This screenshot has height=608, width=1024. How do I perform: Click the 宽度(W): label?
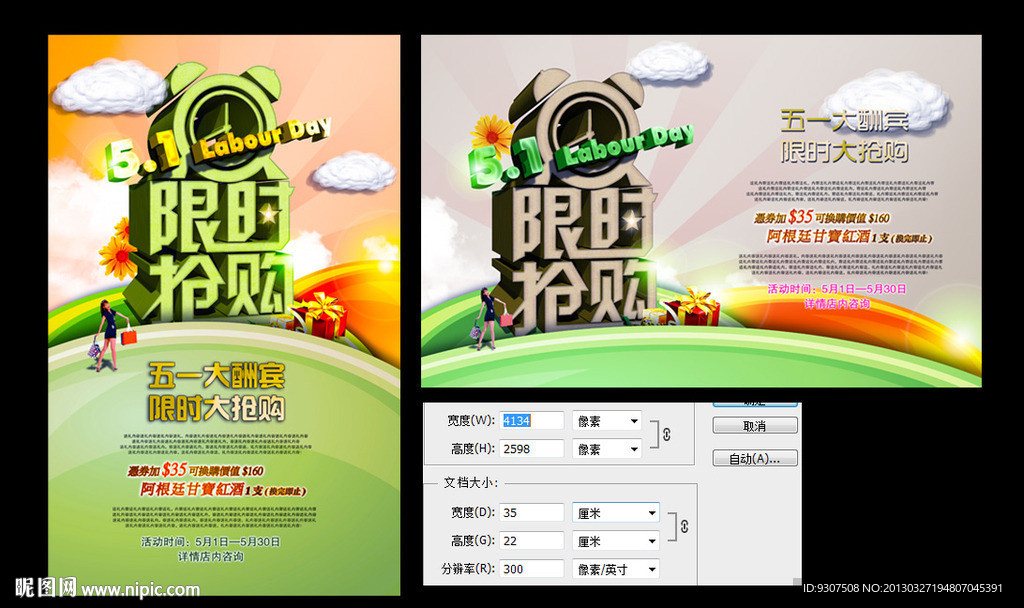click(471, 421)
